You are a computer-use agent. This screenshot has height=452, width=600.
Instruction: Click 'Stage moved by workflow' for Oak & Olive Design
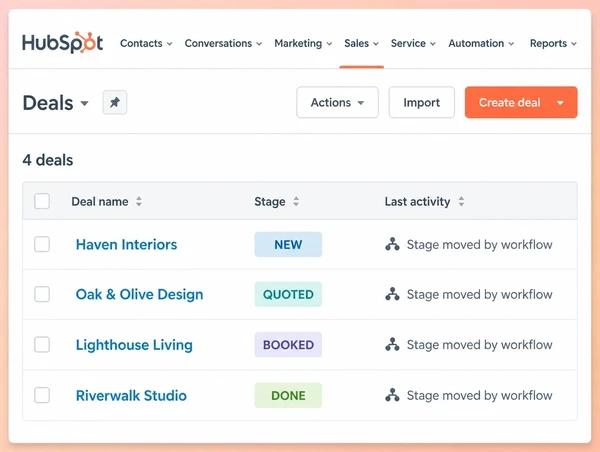click(479, 294)
